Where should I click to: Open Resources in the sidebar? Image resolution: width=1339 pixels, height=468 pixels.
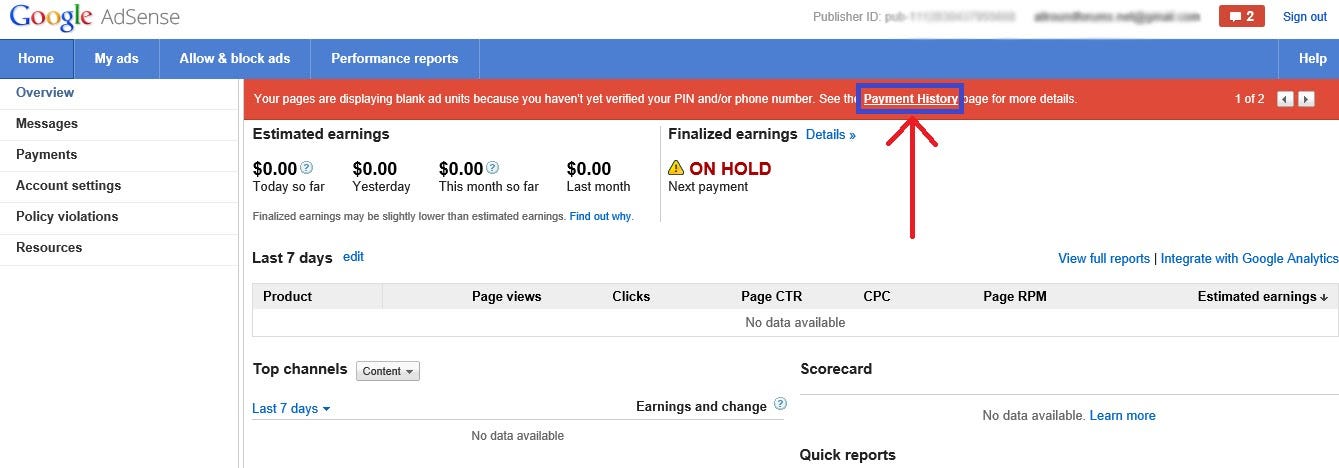click(x=49, y=247)
